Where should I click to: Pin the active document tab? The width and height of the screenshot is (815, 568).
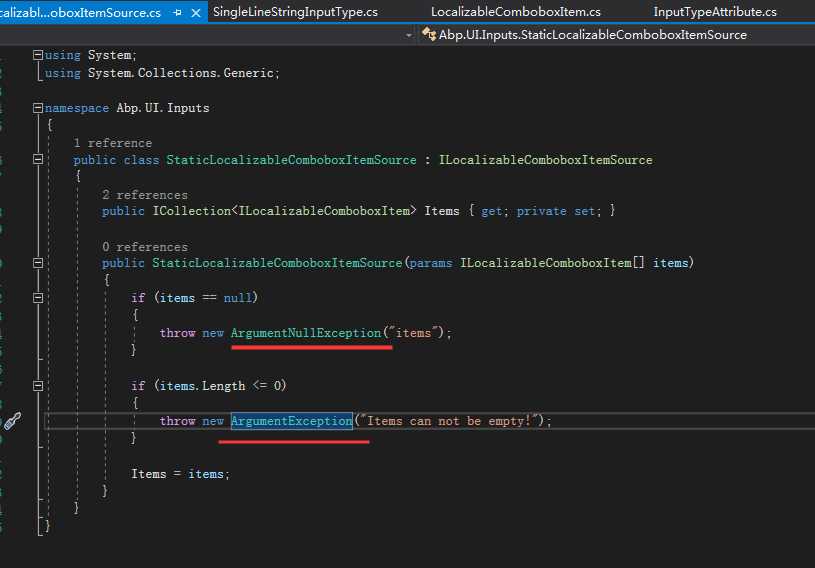178,12
